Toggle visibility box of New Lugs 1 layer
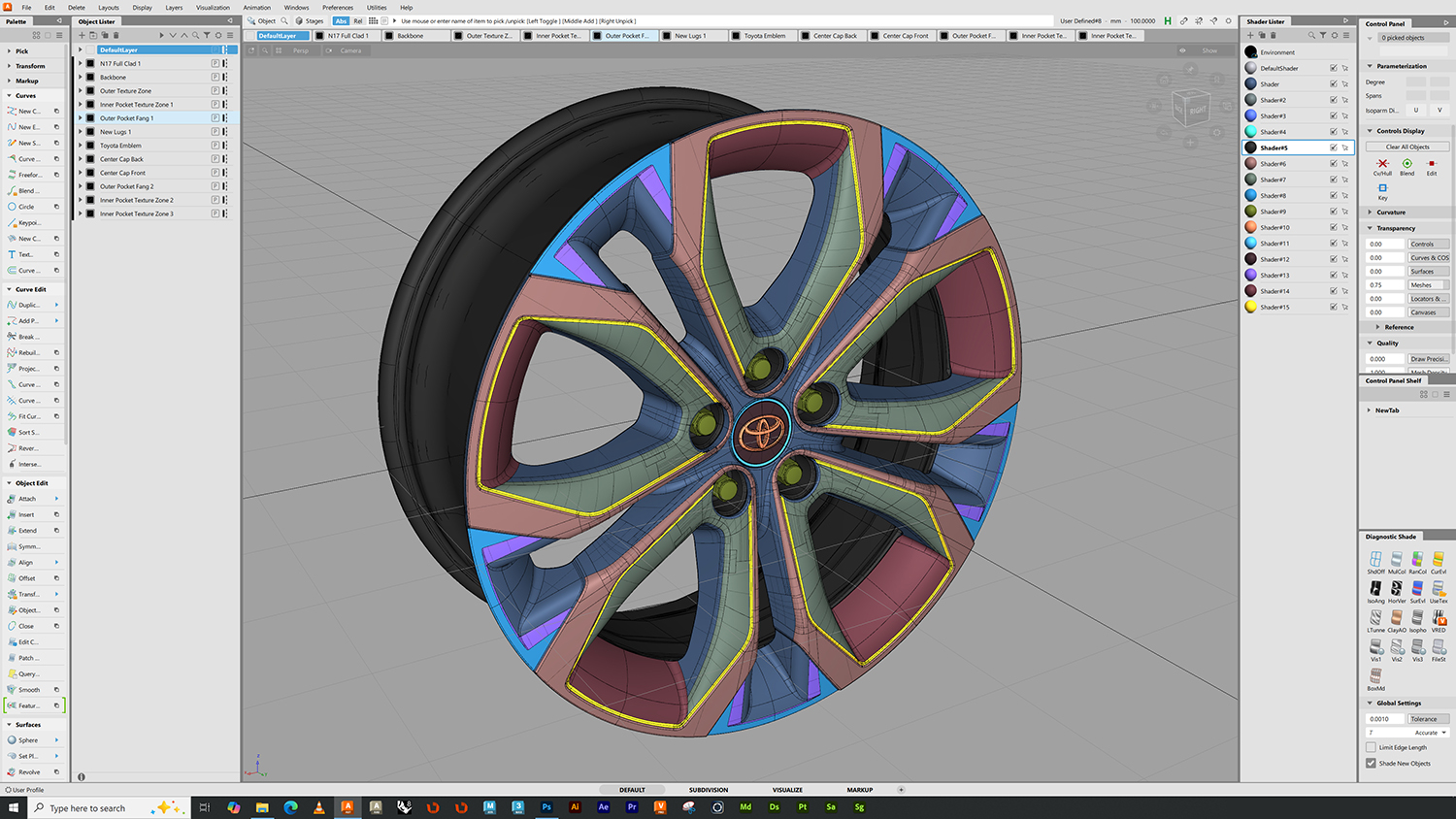The height and width of the screenshot is (819, 1456). (90, 132)
